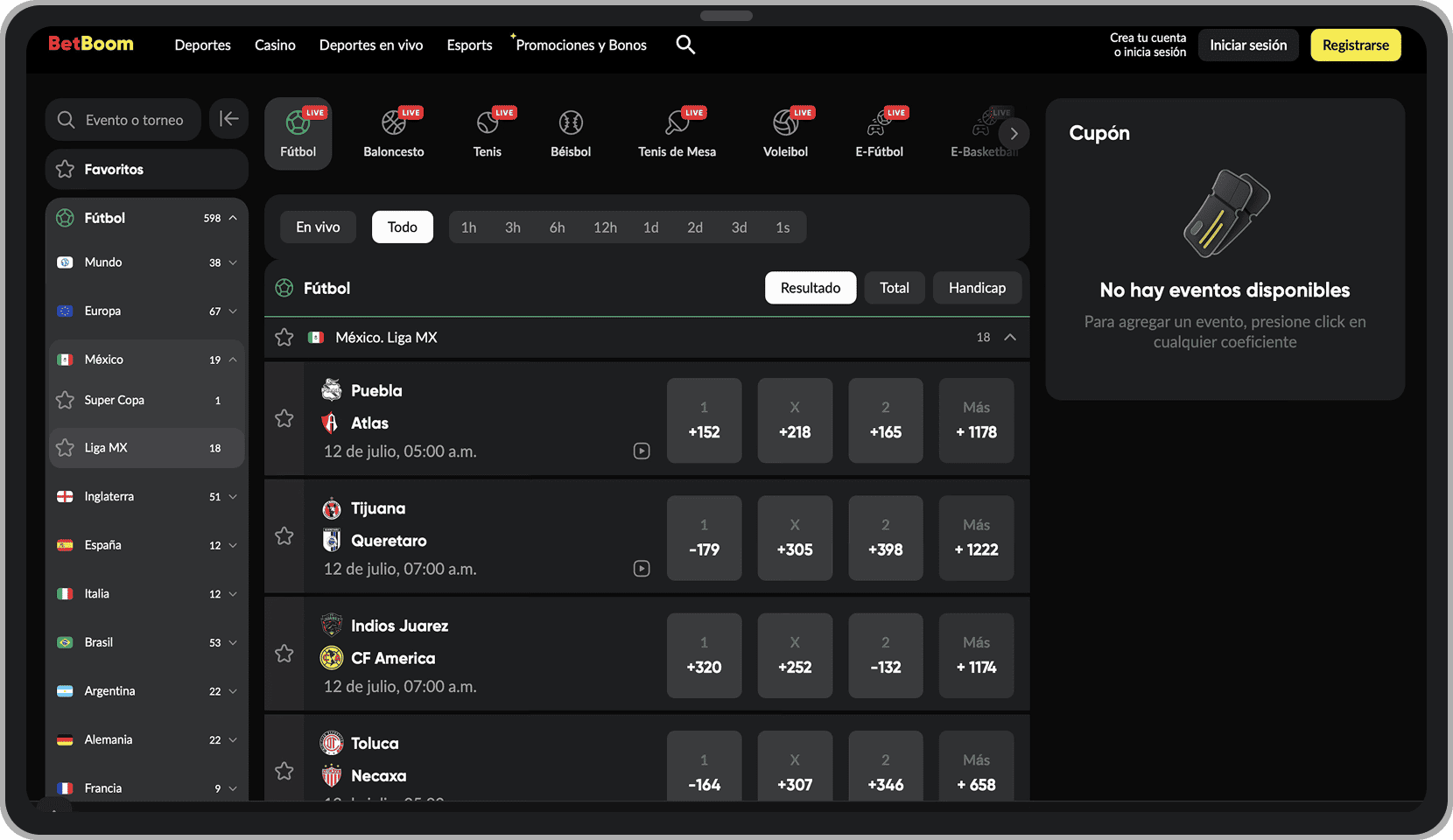This screenshot has height=840, width=1453.
Task: Click the Evento o torneo search field
Action: pyautogui.click(x=123, y=120)
